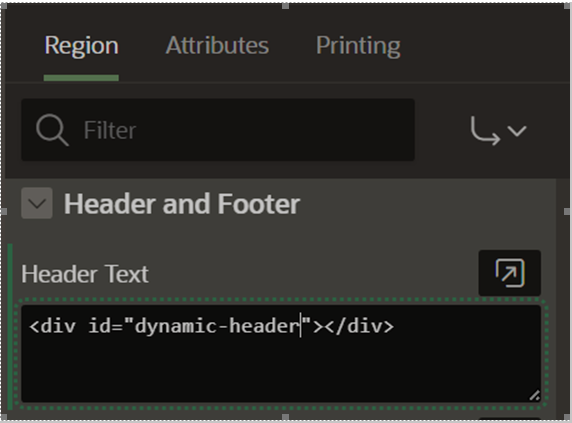This screenshot has height=423, width=572.
Task: Click the left middle selection handle
Action: (4, 212)
